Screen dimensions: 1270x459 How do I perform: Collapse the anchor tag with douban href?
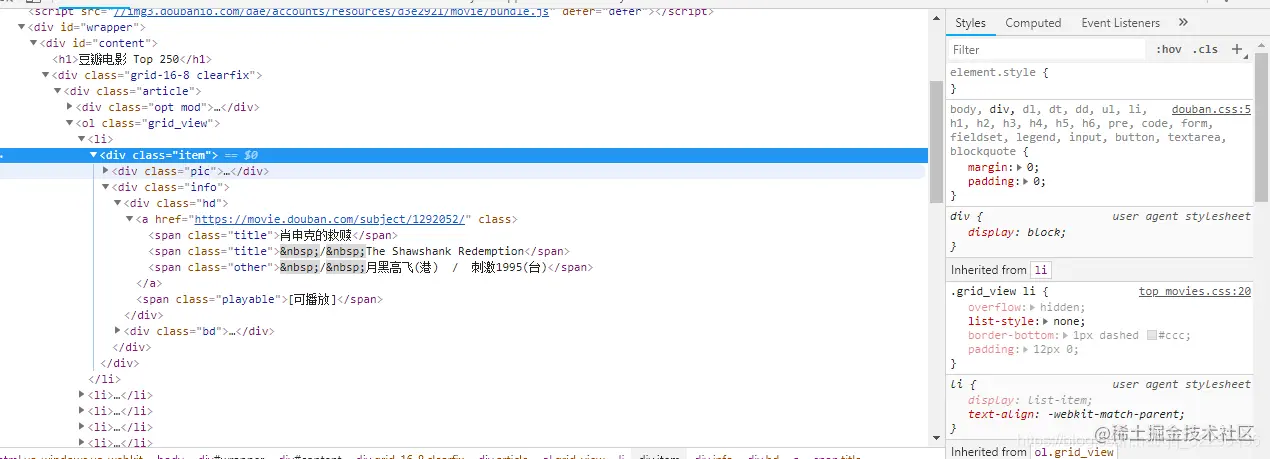[130, 219]
